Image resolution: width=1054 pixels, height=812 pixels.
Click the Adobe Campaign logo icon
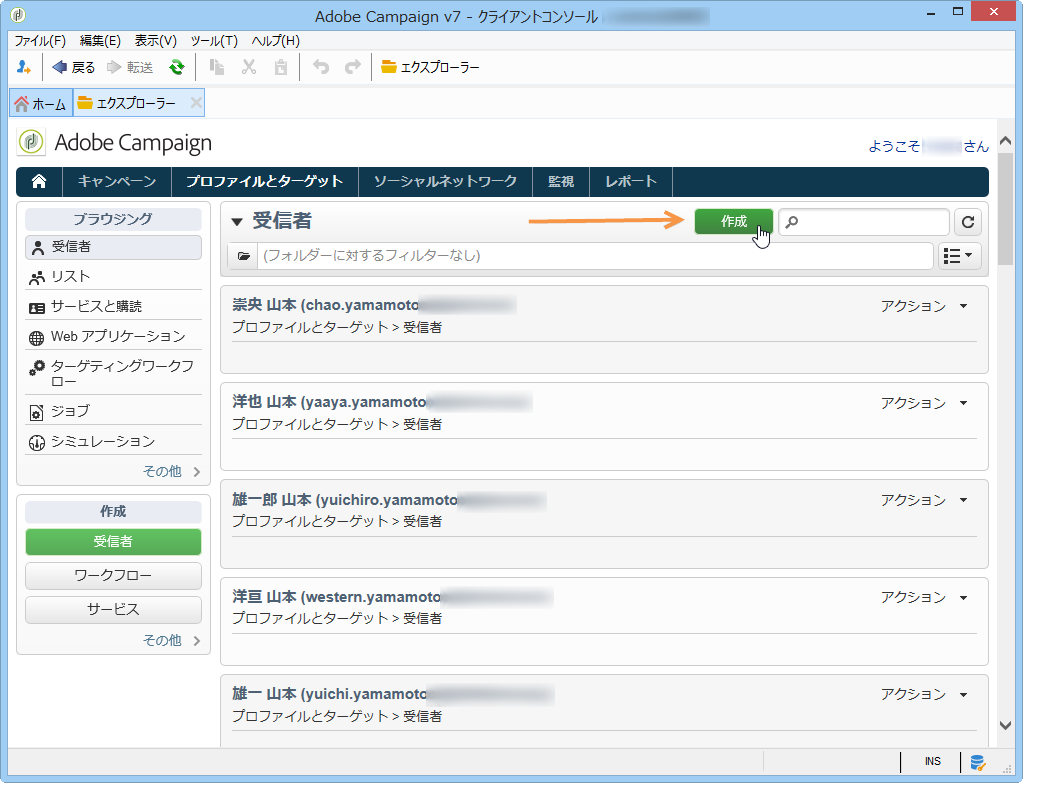click(31, 142)
